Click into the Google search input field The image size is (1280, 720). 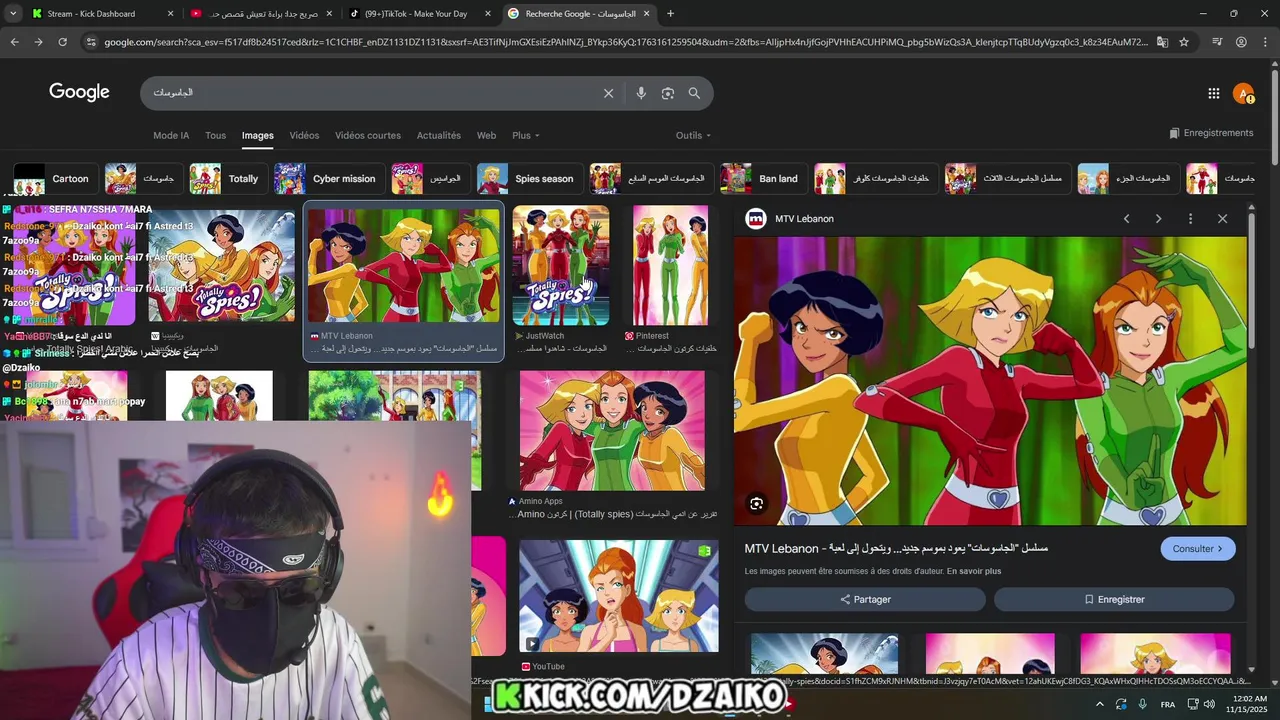pyautogui.click(x=370, y=93)
